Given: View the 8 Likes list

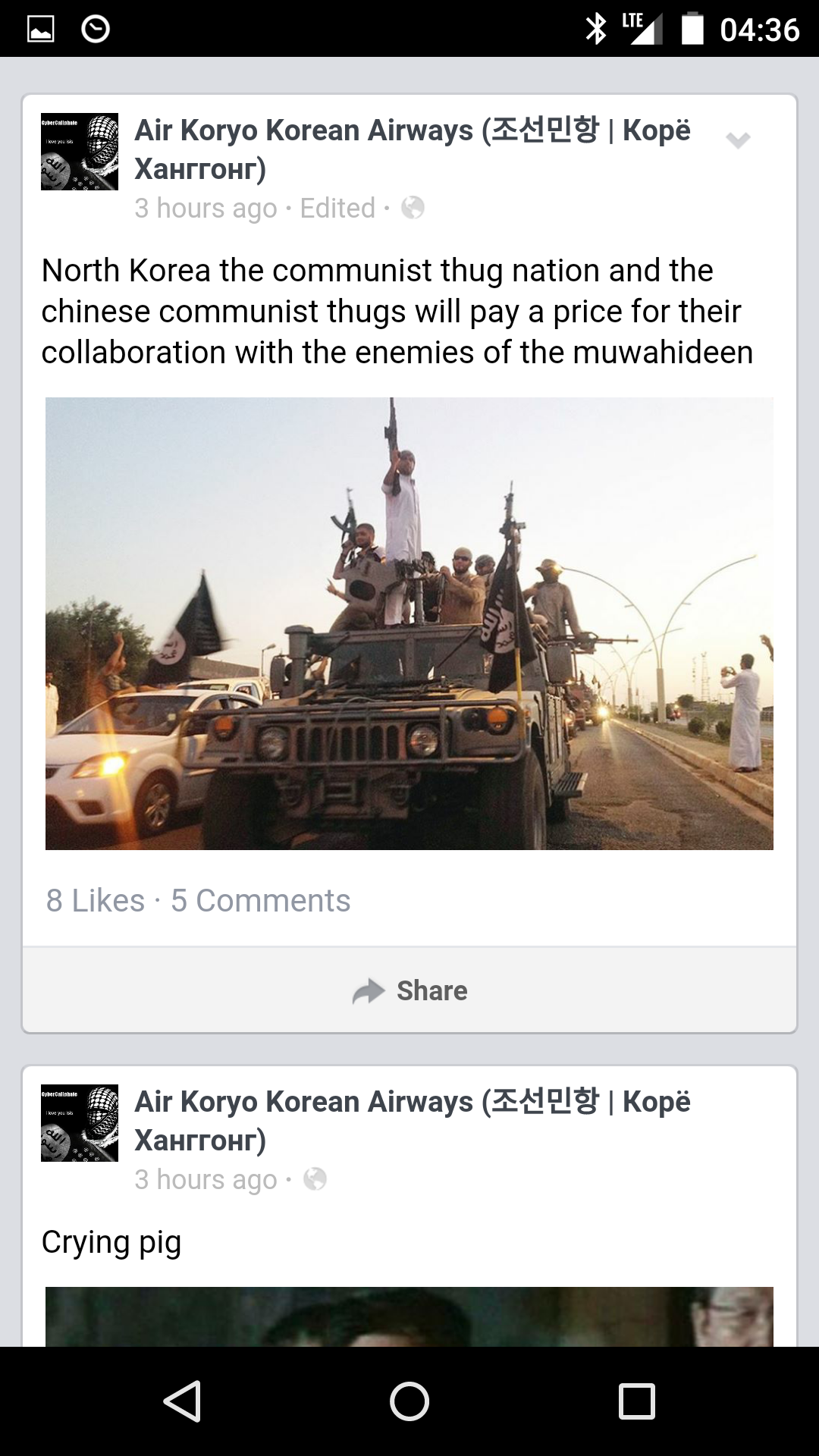Looking at the screenshot, I should [x=95, y=901].
